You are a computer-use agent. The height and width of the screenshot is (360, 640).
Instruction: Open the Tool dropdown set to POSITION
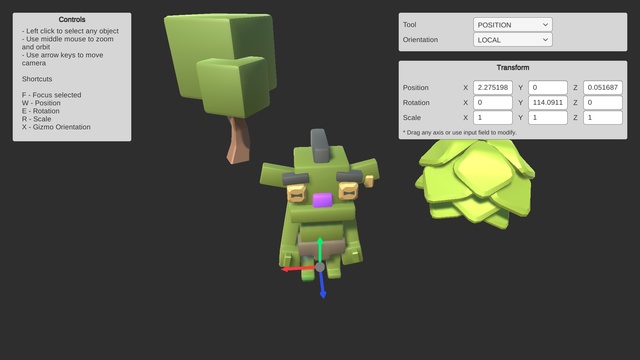click(x=513, y=24)
